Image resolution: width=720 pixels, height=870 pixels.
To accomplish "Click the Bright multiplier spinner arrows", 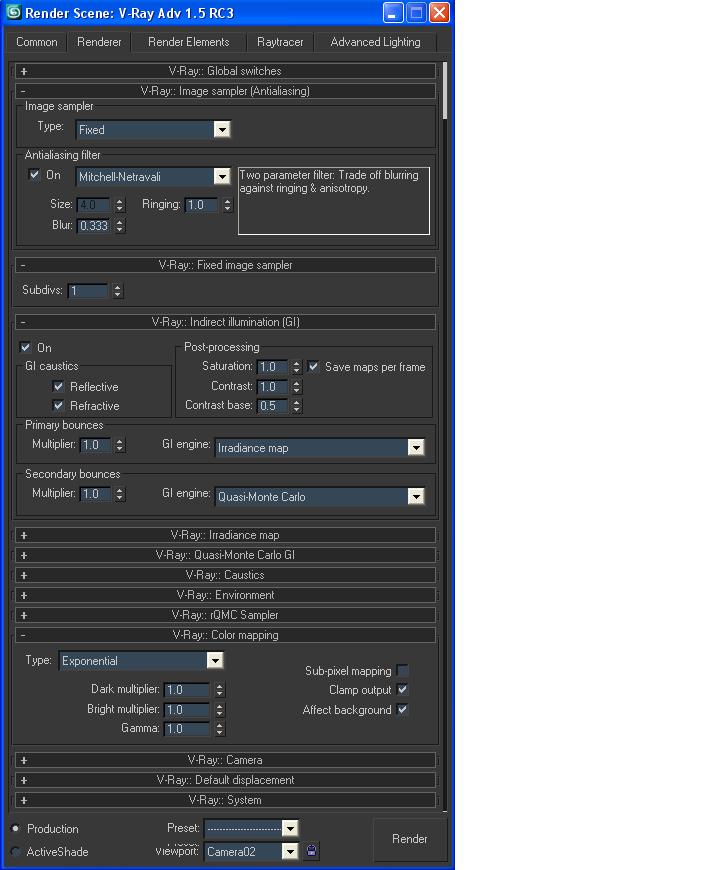I will 220,710.
